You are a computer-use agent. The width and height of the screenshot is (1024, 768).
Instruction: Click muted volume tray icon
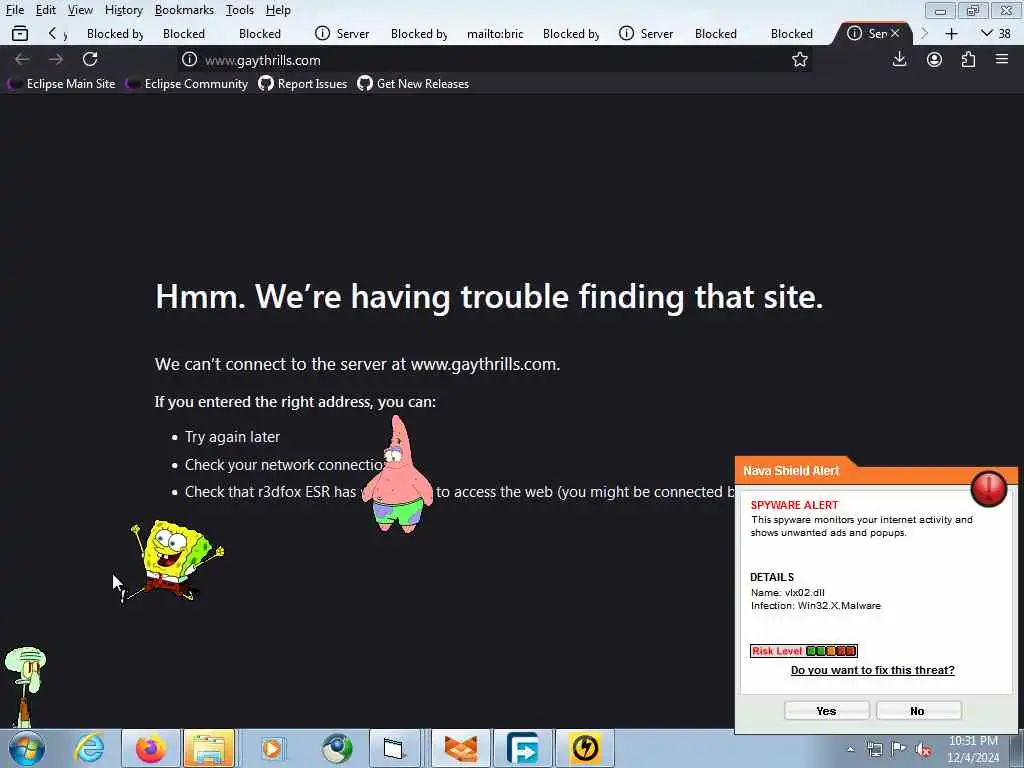tap(923, 750)
